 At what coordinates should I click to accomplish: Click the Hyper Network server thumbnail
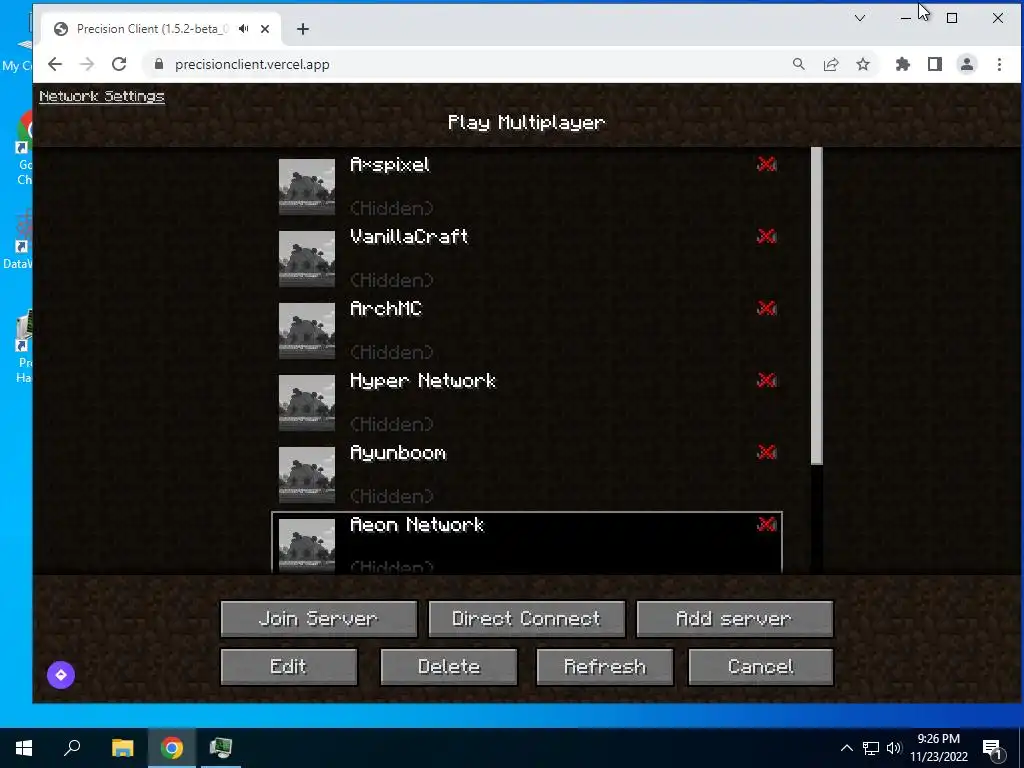tap(307, 403)
